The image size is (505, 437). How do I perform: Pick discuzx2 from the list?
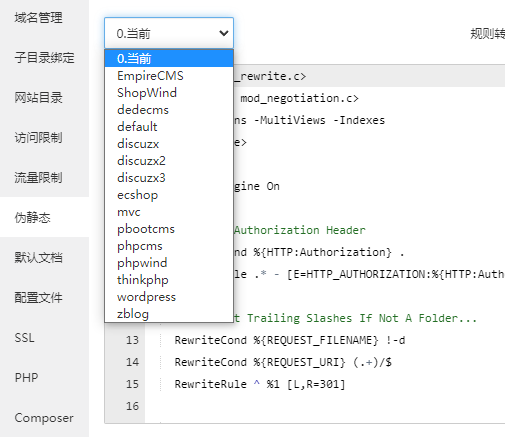pyautogui.click(x=169, y=161)
